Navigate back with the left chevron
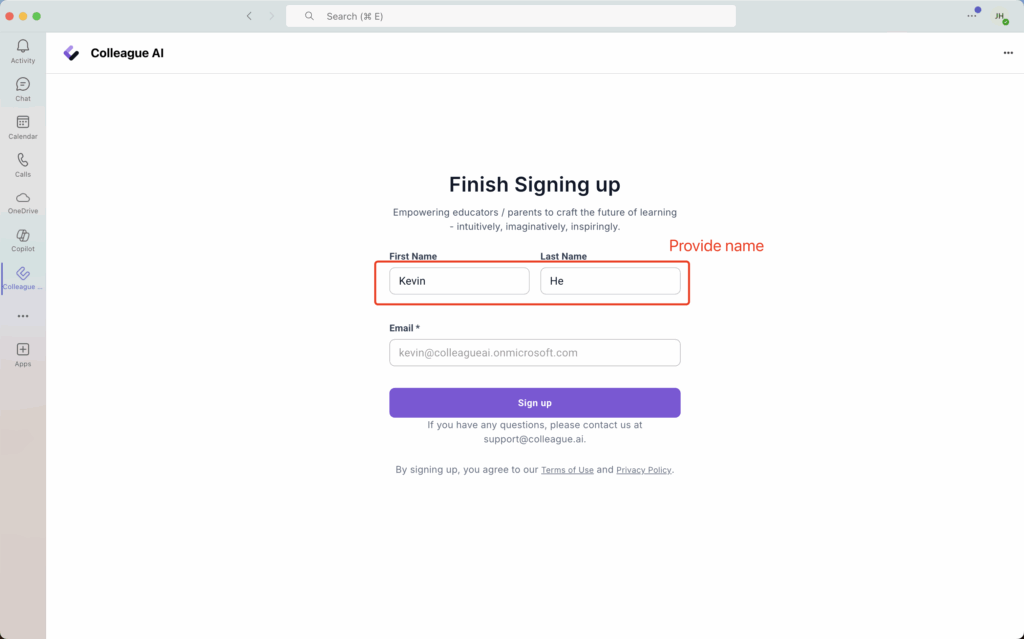 coord(250,16)
